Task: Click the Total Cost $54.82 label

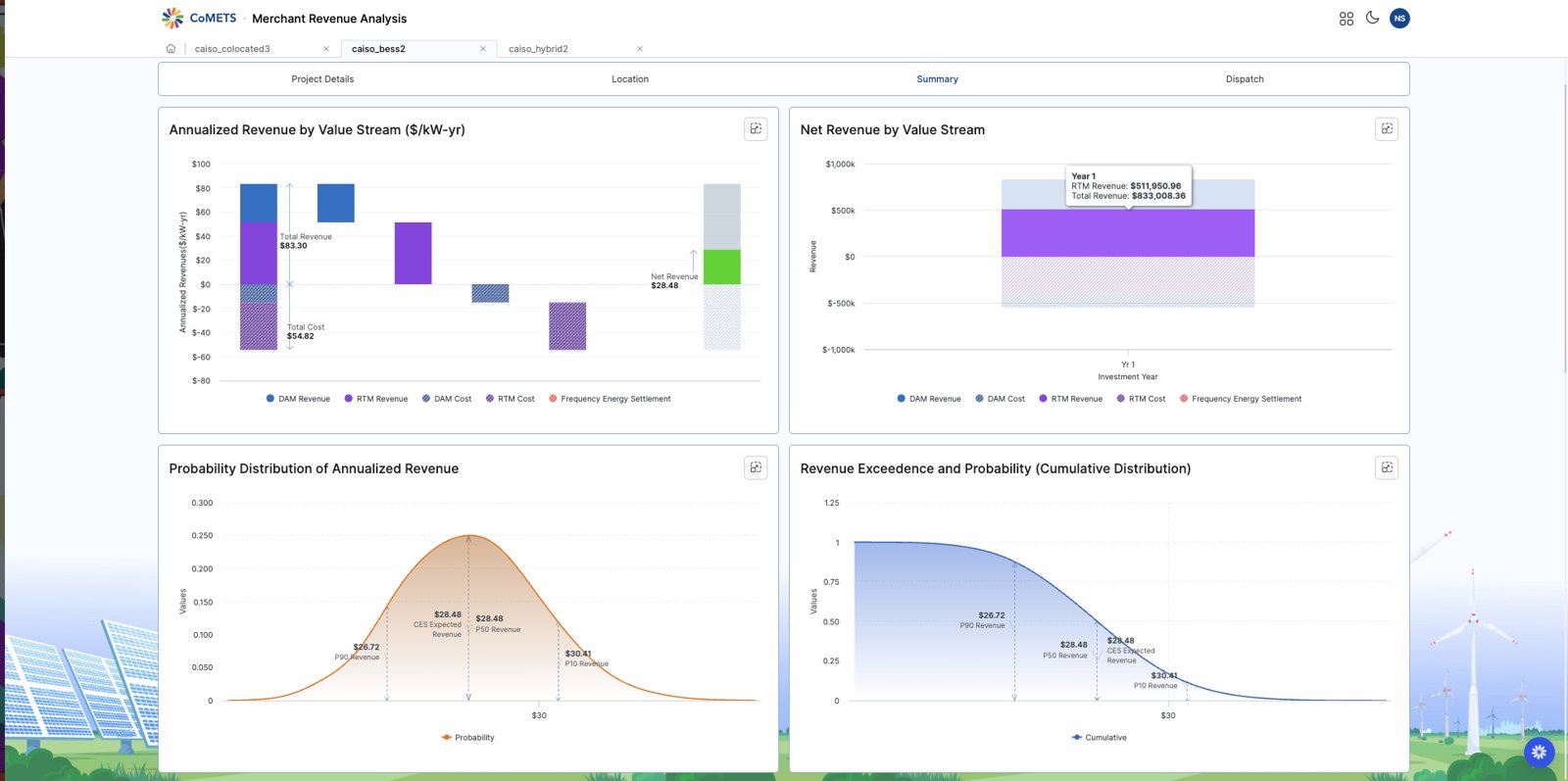Action: tap(305, 331)
